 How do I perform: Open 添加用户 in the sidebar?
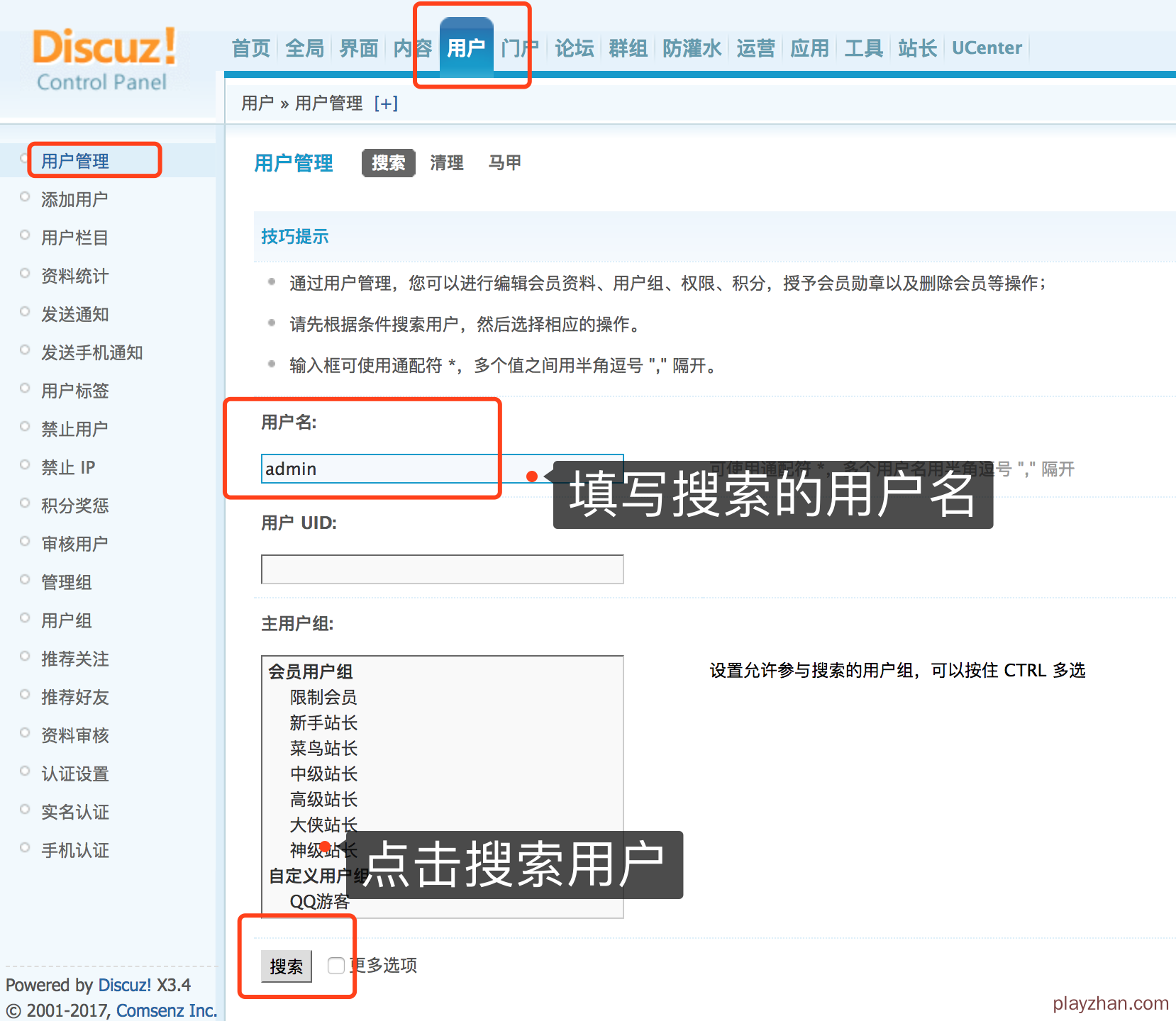tap(74, 200)
